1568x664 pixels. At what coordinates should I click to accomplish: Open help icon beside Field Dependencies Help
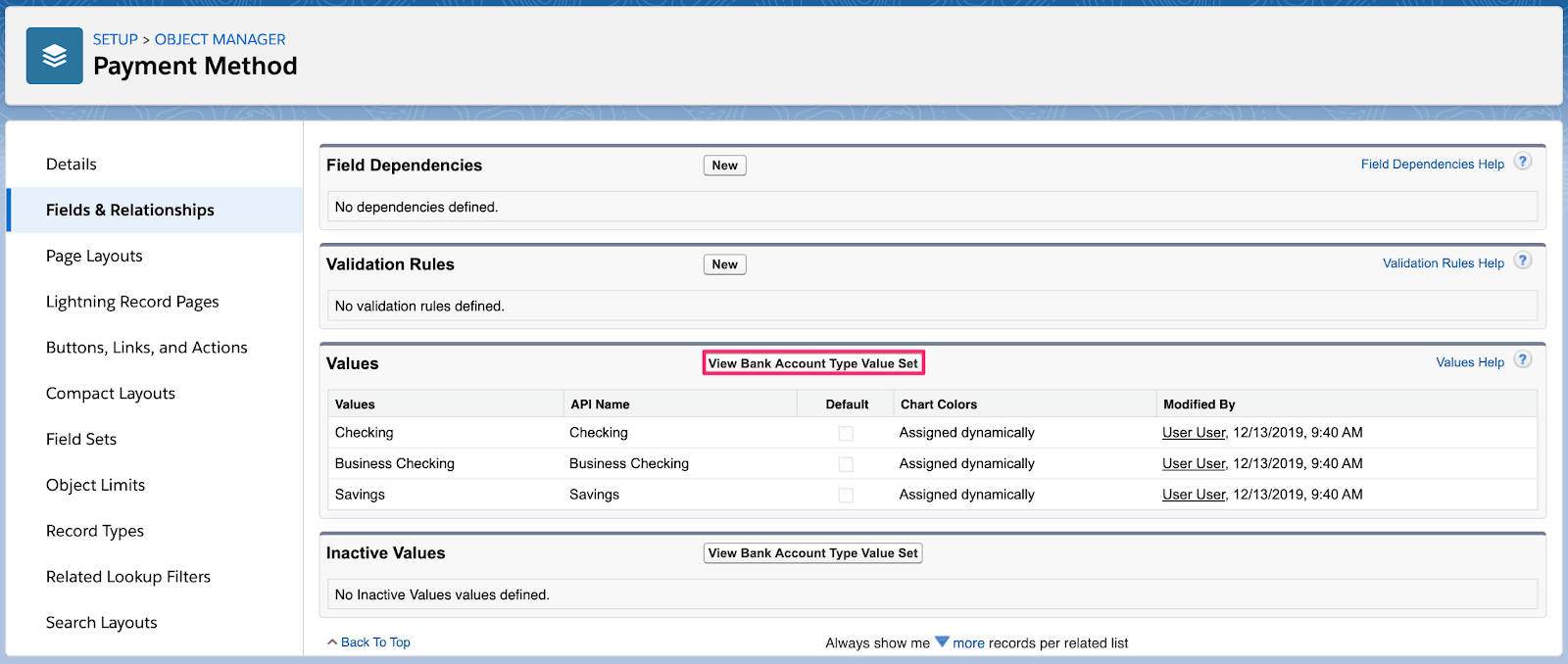(x=1522, y=162)
